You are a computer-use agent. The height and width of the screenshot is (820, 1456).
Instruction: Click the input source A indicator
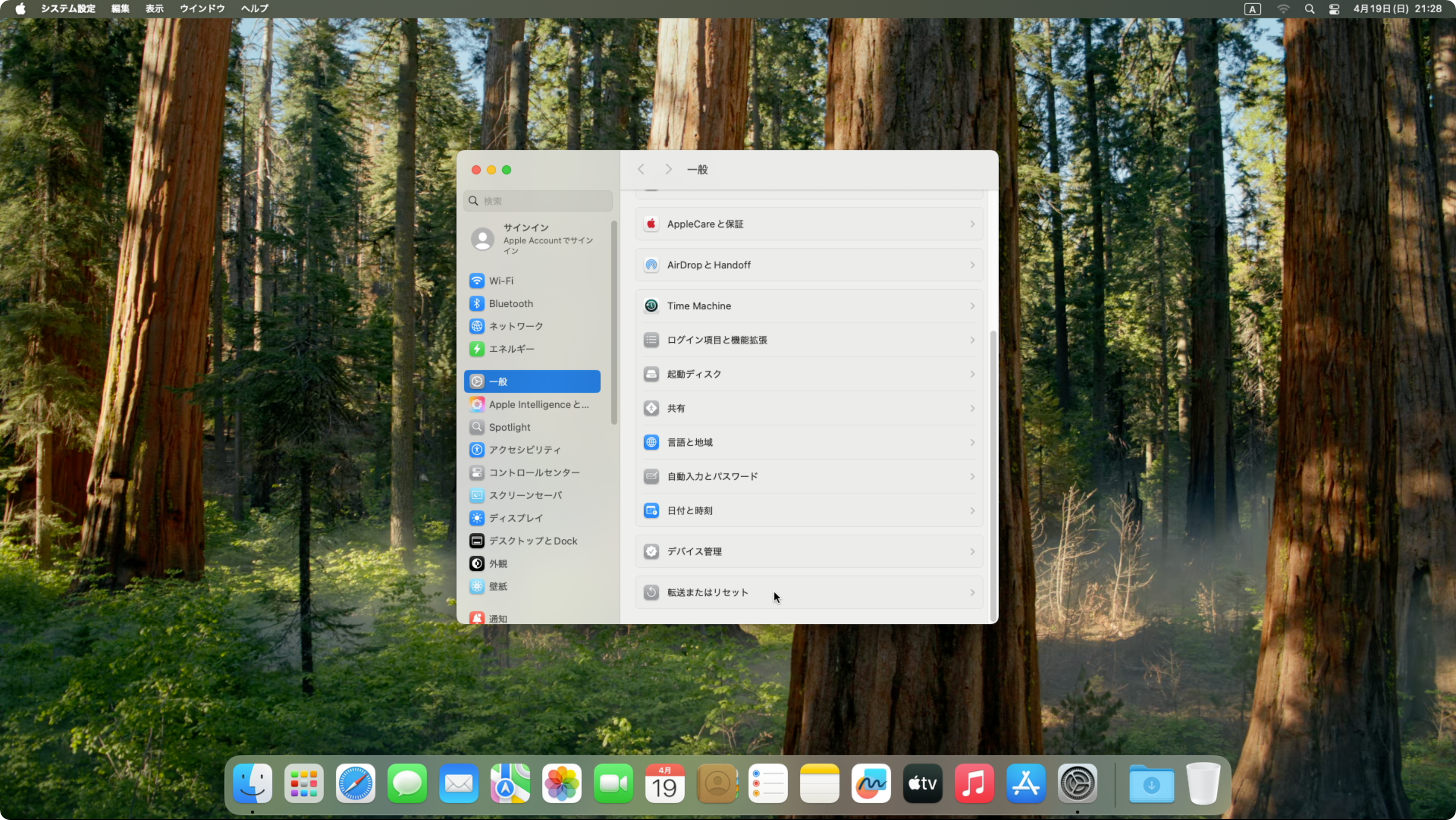coord(1253,9)
